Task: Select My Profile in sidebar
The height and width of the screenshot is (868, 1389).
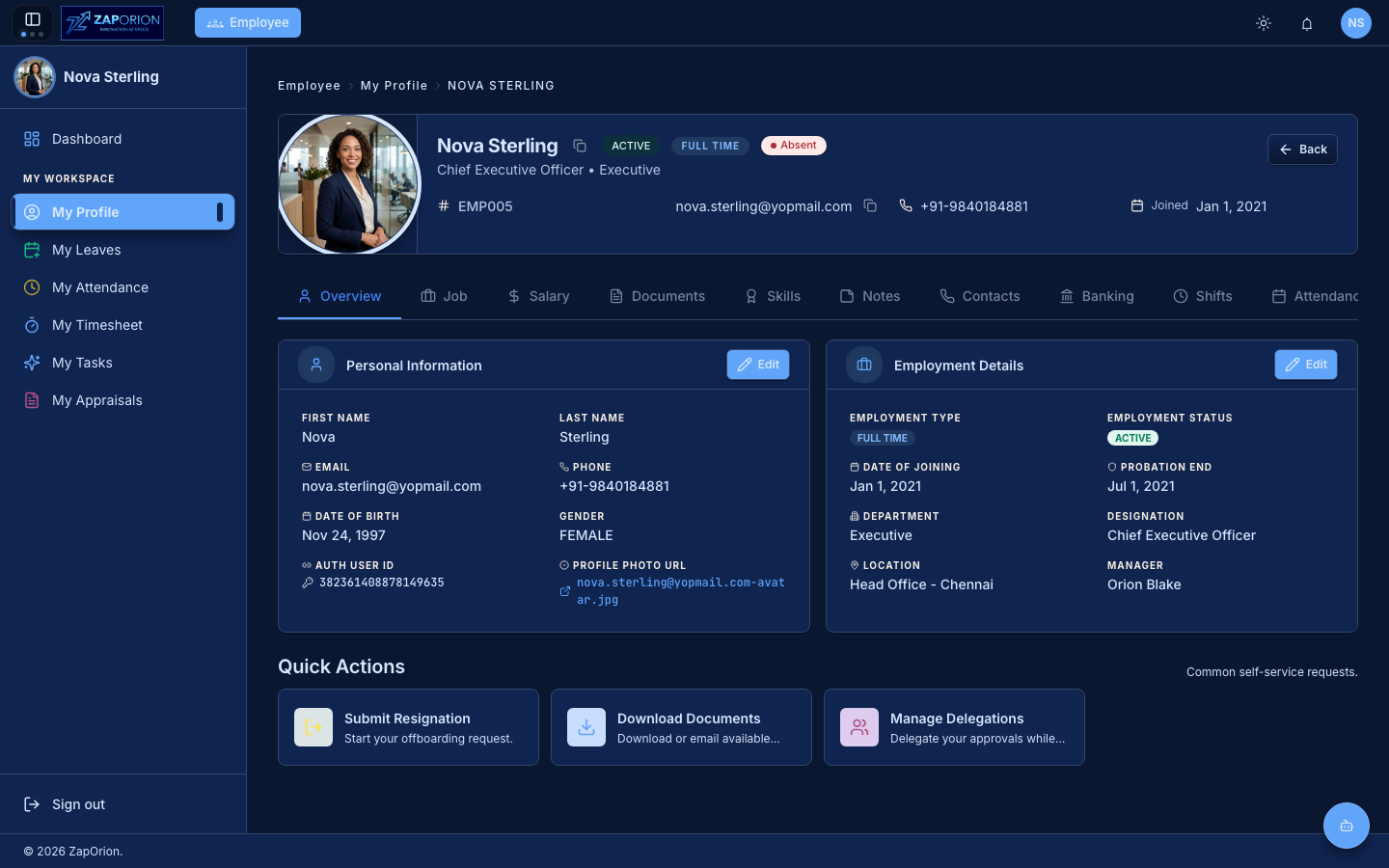Action: pos(123,212)
